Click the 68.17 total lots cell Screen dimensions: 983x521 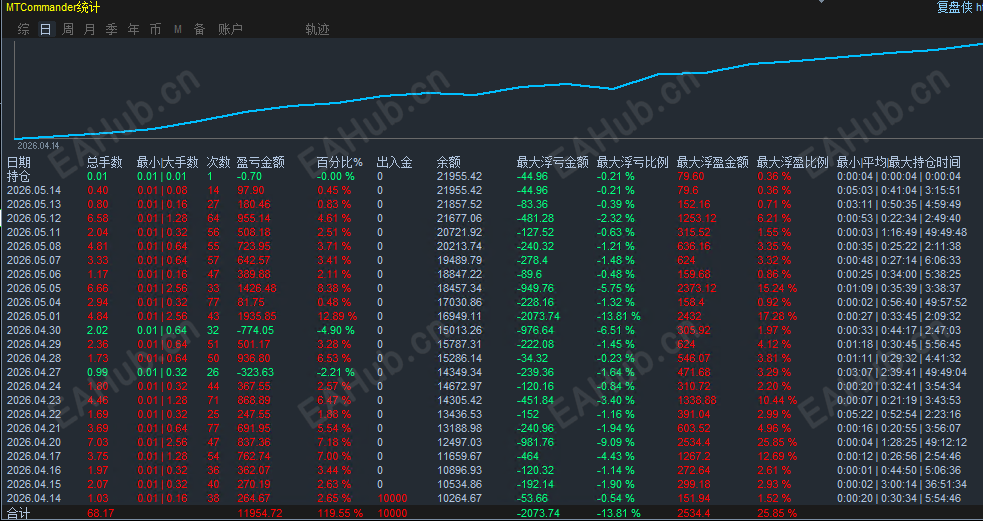point(99,513)
